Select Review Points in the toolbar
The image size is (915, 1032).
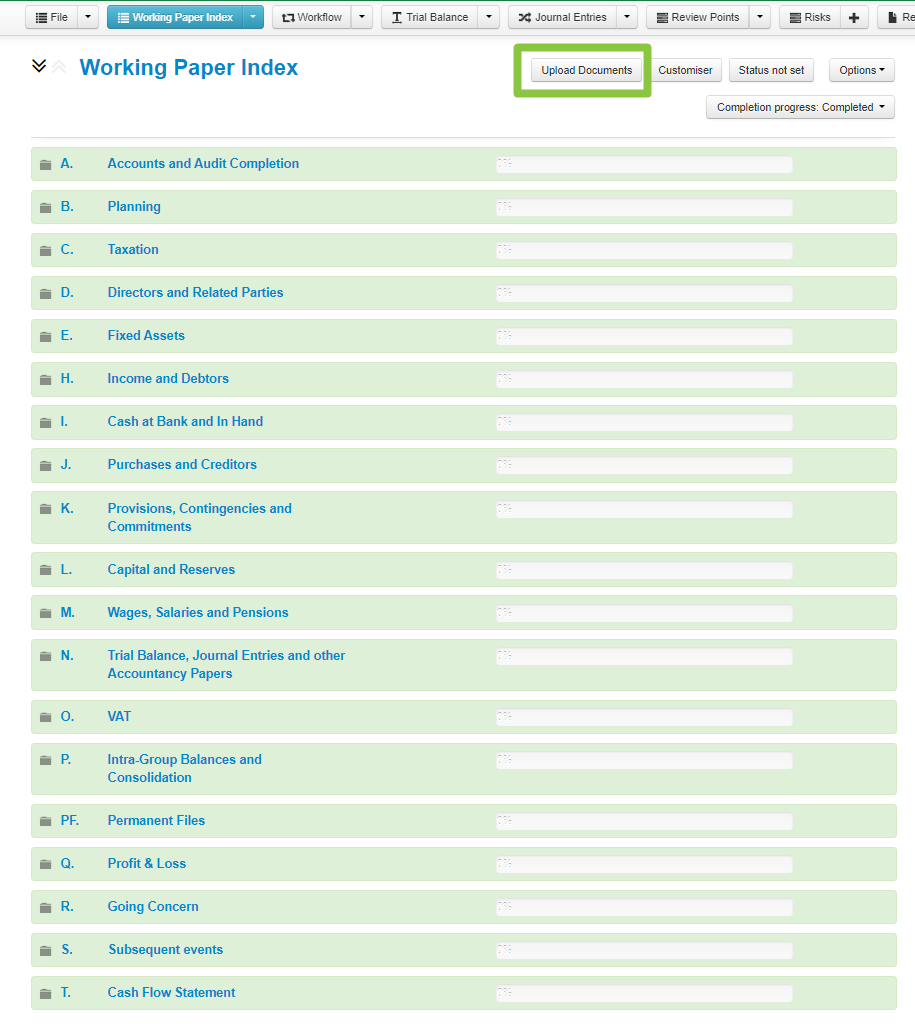[697, 17]
